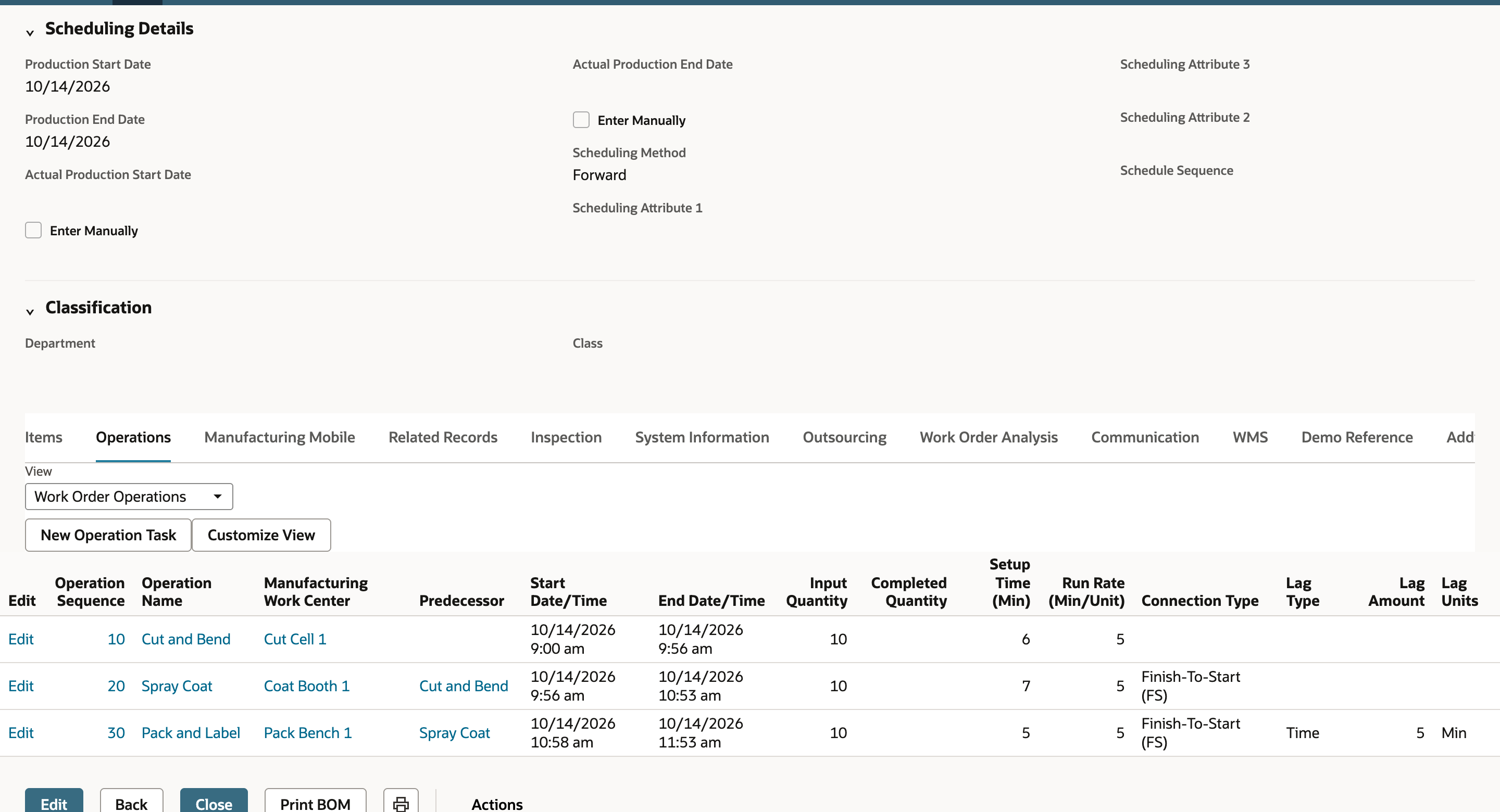Click Edit link for Cut and Bend row
This screenshot has width=1500, height=812.
(21, 639)
